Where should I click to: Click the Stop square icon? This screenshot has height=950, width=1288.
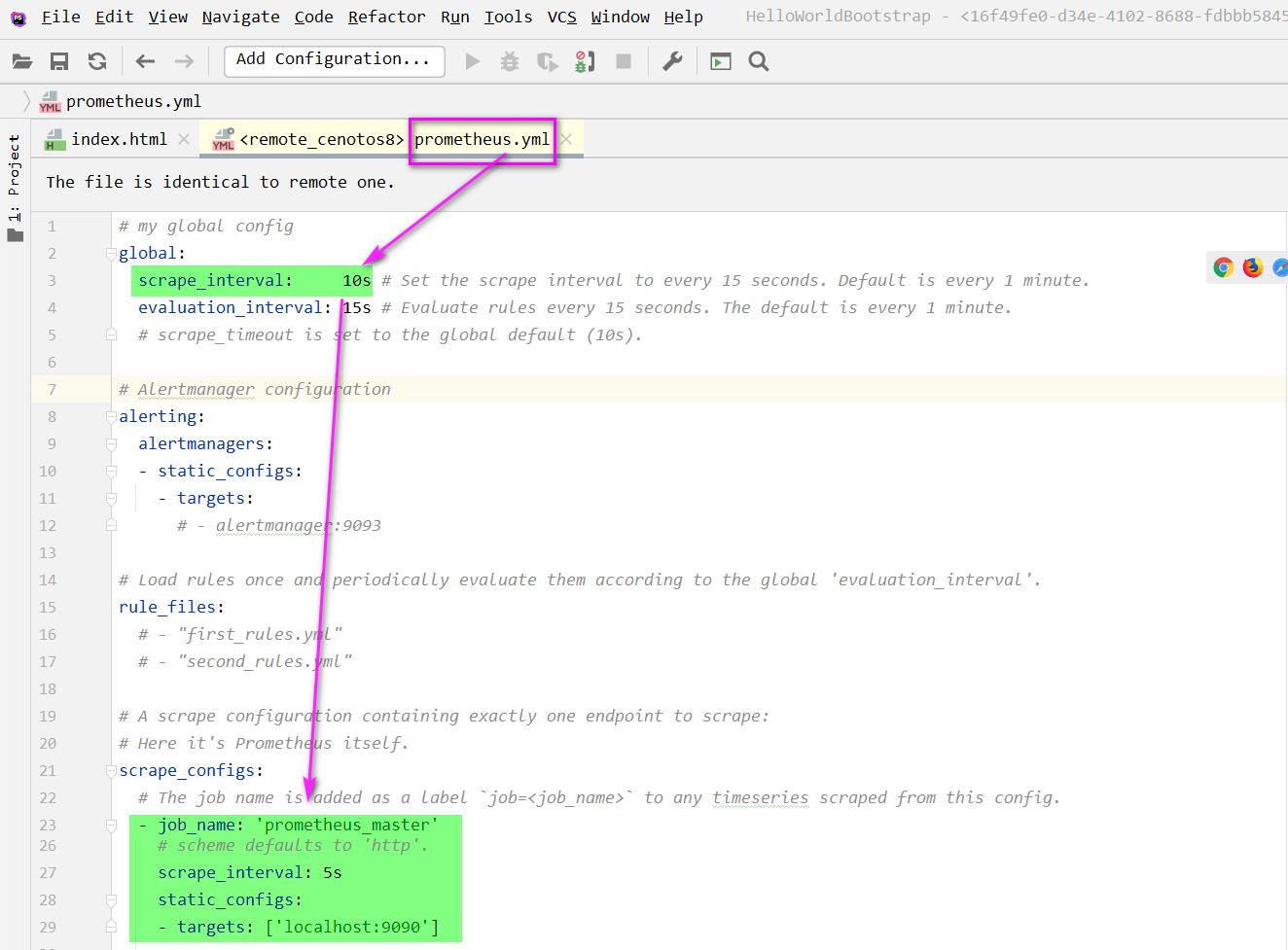click(x=624, y=61)
